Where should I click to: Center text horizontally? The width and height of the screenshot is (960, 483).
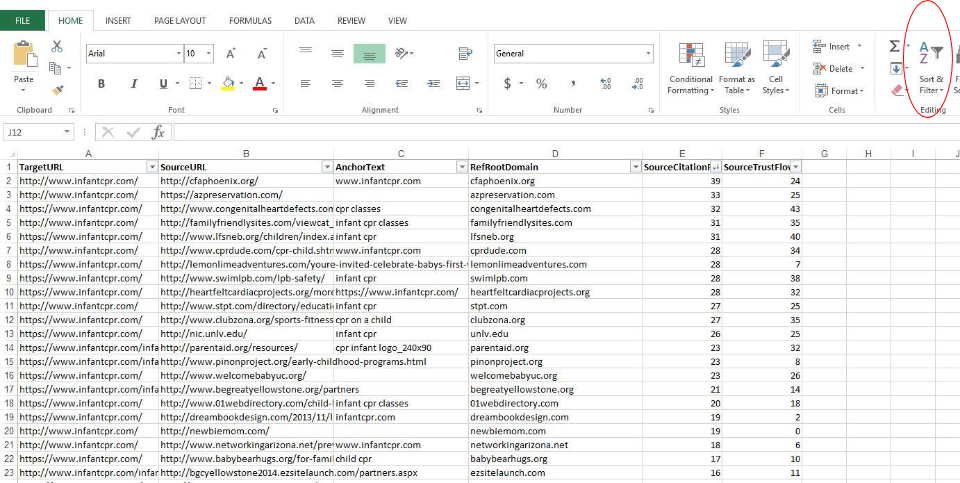pos(337,83)
